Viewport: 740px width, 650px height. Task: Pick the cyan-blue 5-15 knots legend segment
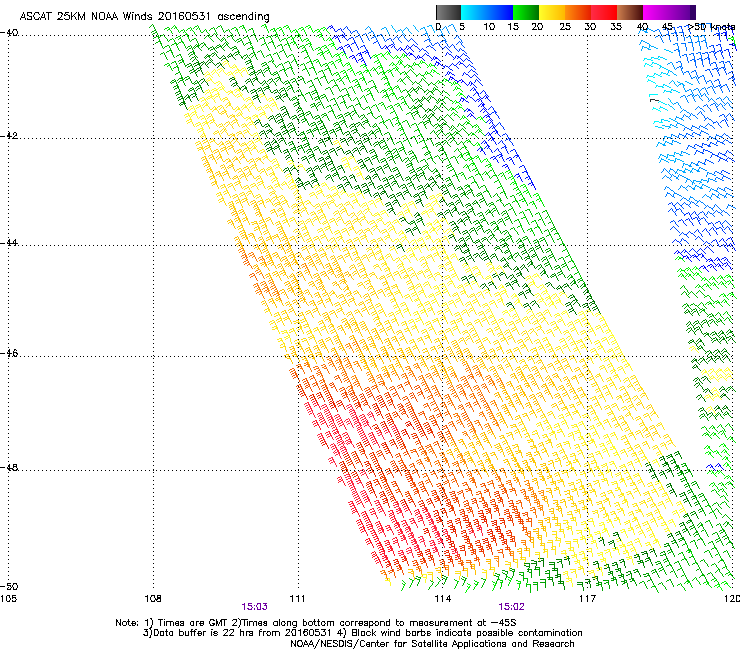[487, 12]
